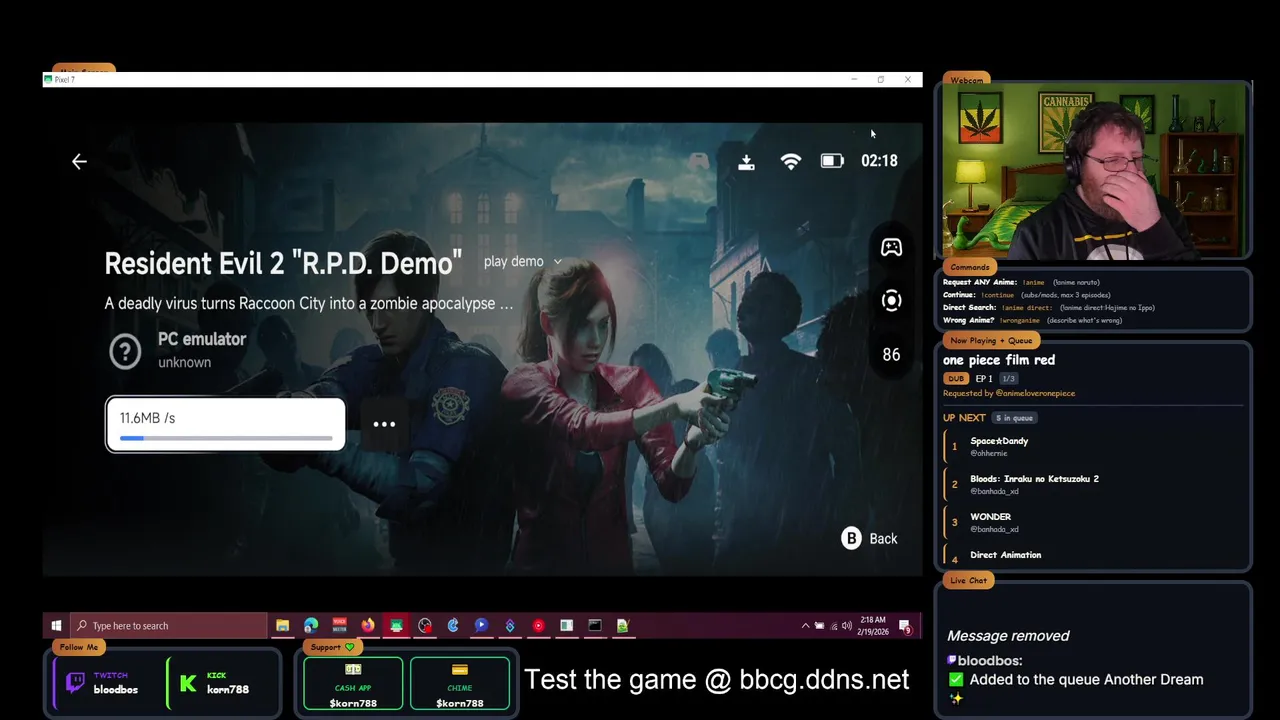Open Firefox from the taskbar
The image size is (1280, 720).
pyautogui.click(x=368, y=626)
